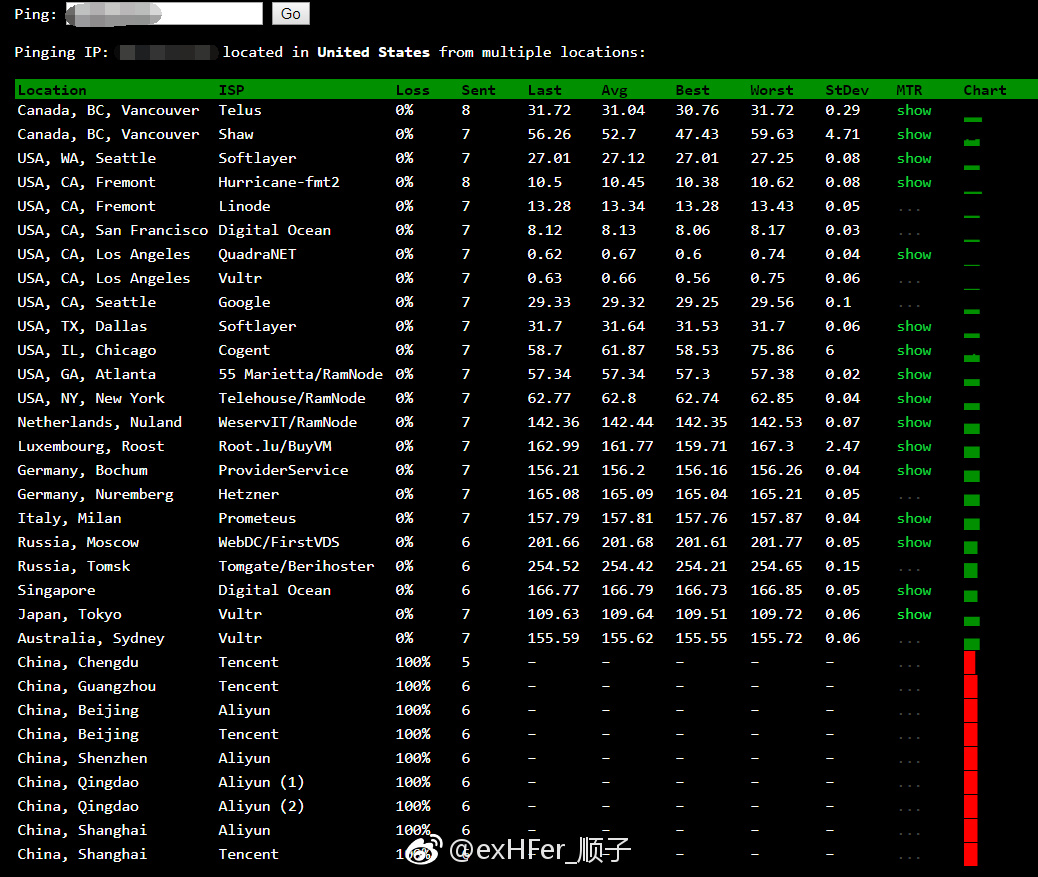The image size is (1038, 877).
Task: Open MTR show link for Softlayer Seattle
Action: pos(914,158)
